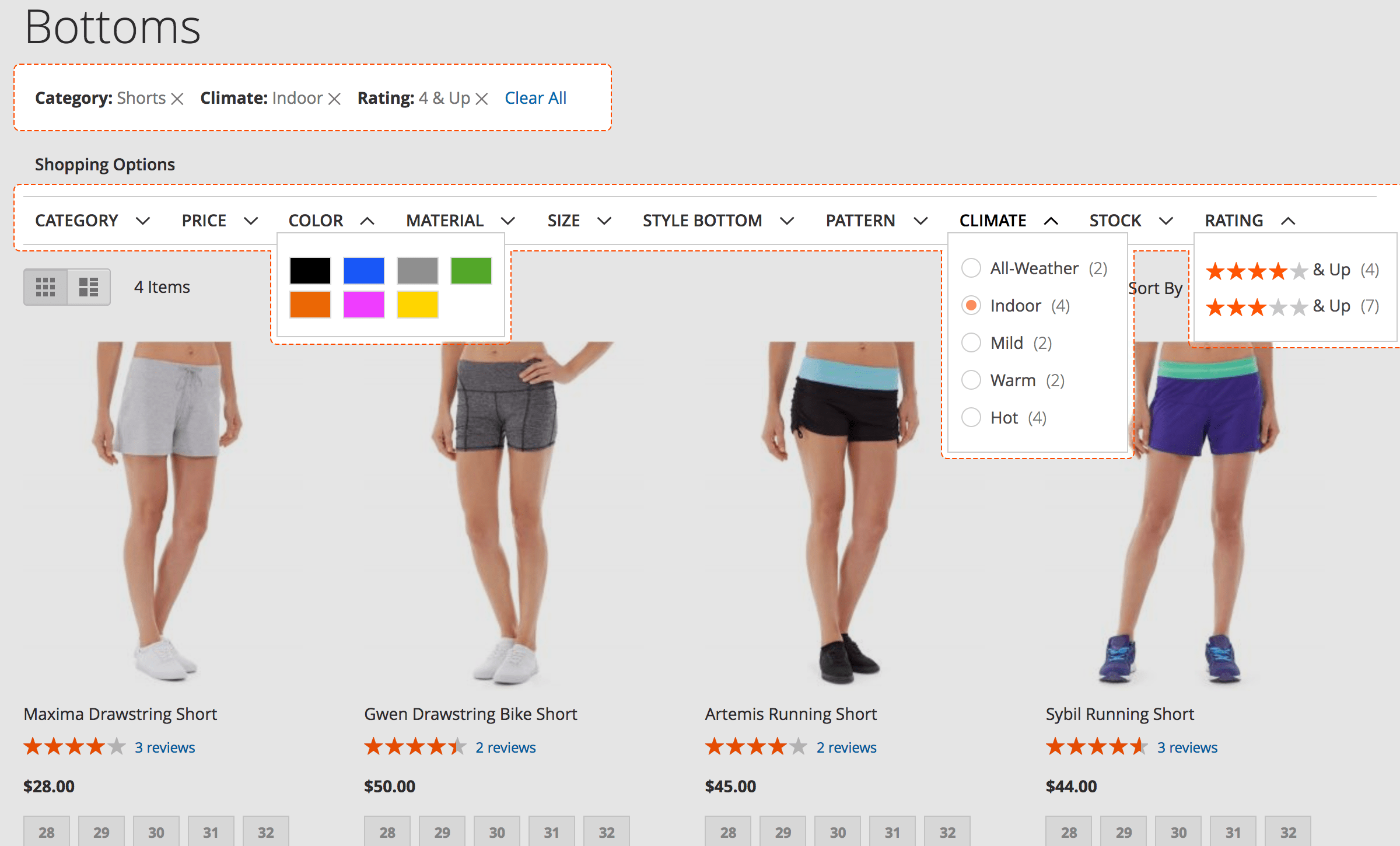Click the Clear All filters link
Viewport: 1400px width, 846px height.
click(535, 98)
